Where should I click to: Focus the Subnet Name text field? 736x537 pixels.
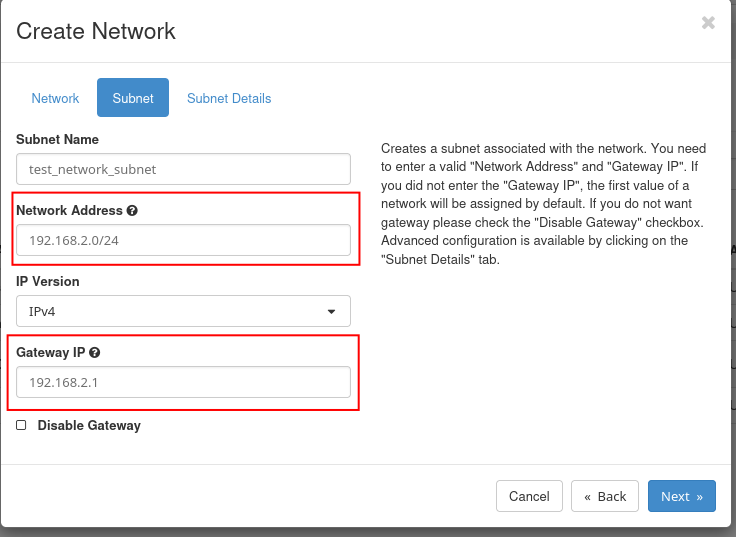[x=183, y=169]
